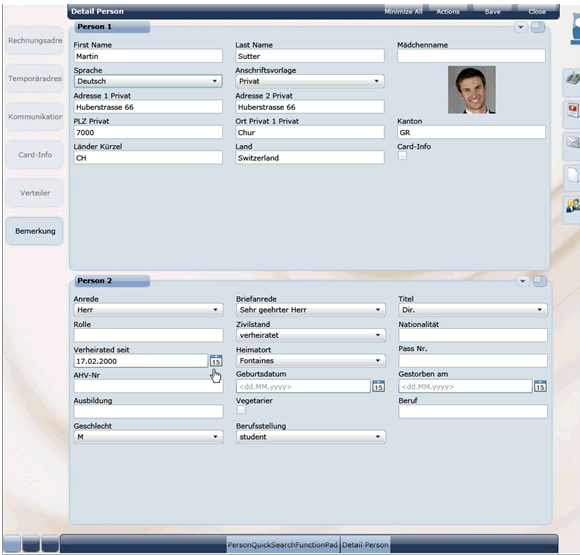Open the Anschriftsvorlage dropdown showing Privat
This screenshot has height=555, width=580.
point(310,81)
